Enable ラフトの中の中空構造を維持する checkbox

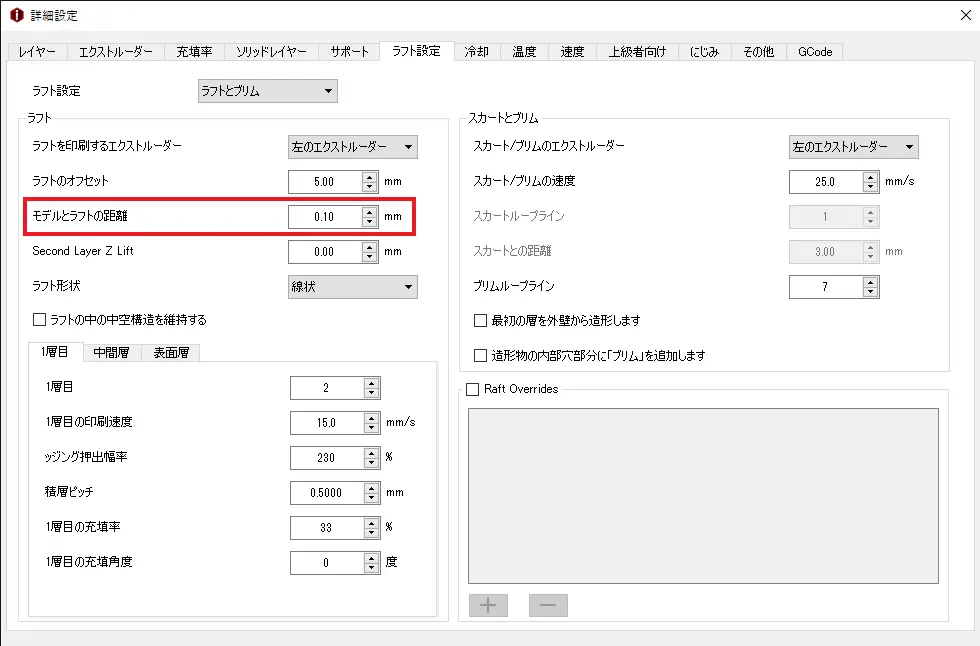pyautogui.click(x=40, y=320)
